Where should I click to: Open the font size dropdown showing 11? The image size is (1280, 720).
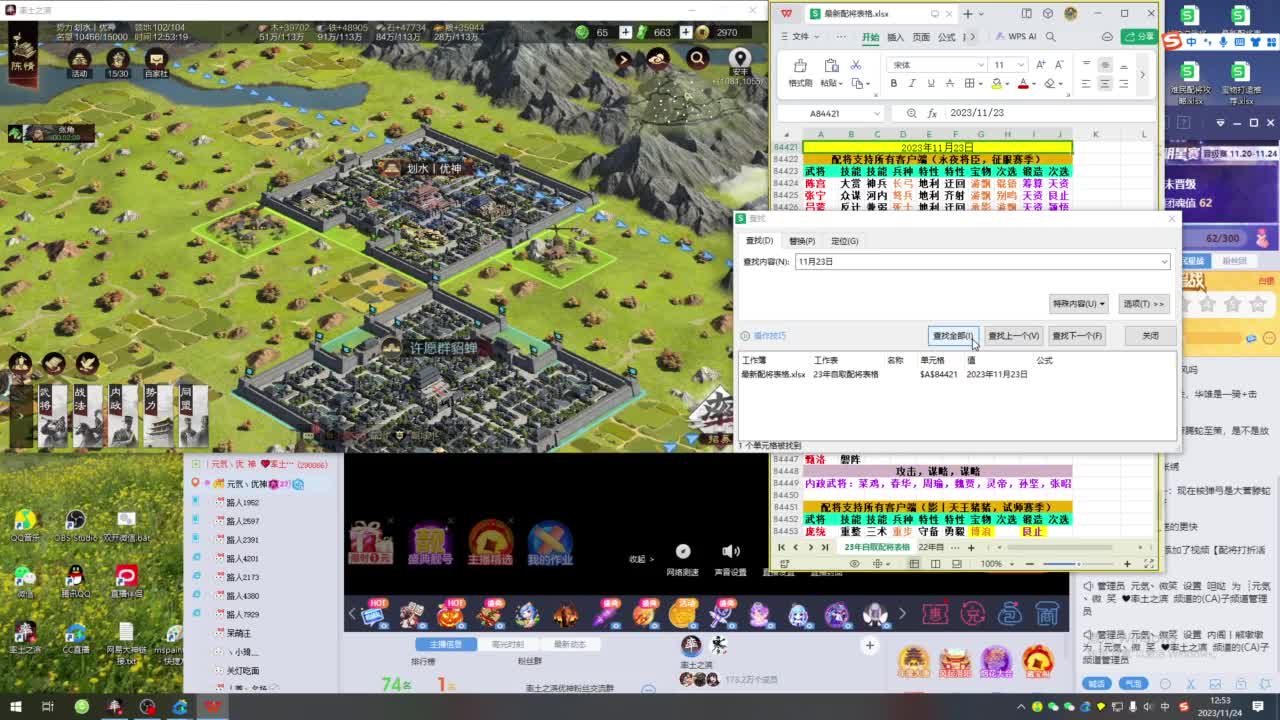click(1021, 65)
